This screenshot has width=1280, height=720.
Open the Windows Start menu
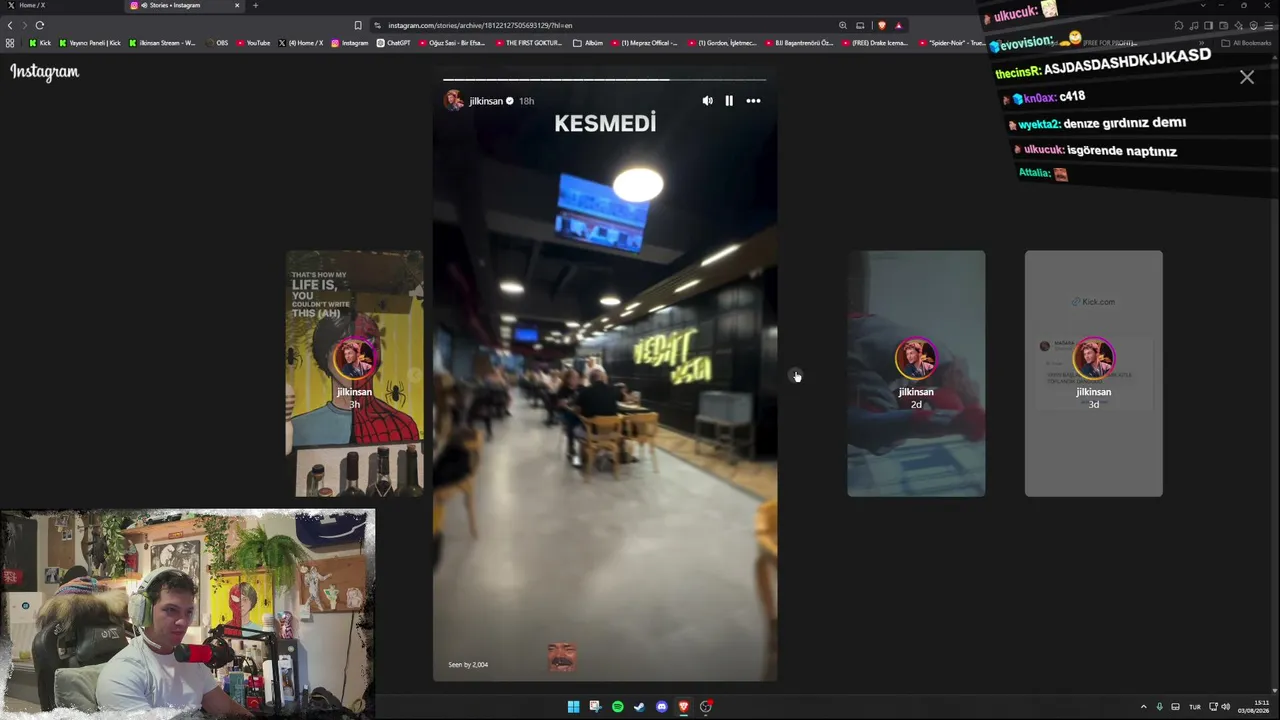(x=573, y=707)
